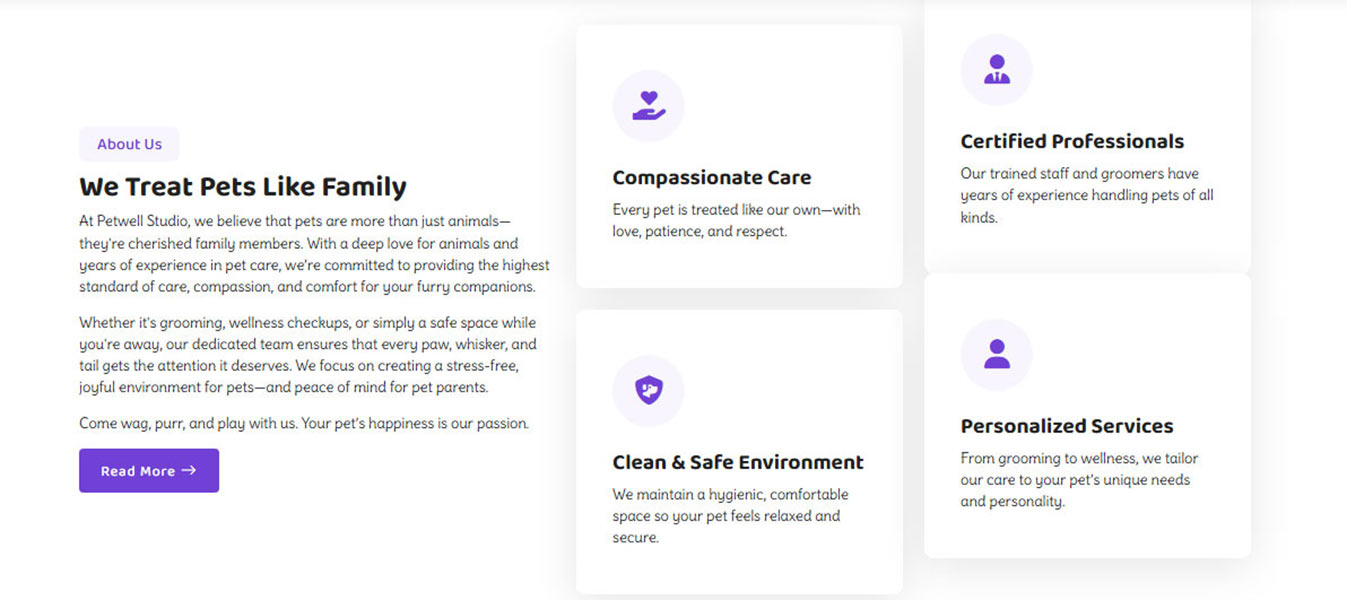Click the We Treat Pets Like Family heading
1347x600 pixels.
coord(243,187)
